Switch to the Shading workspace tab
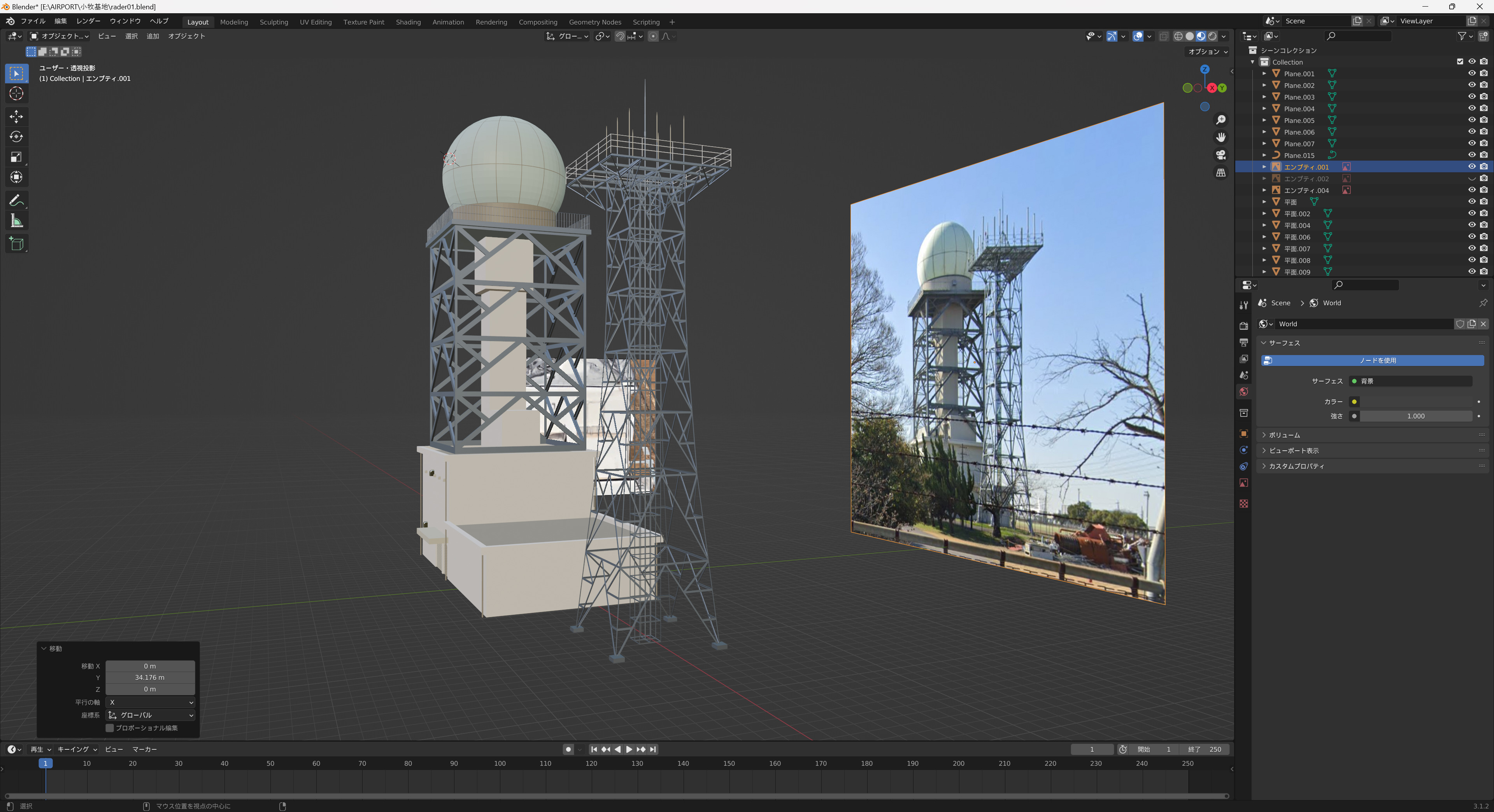The width and height of the screenshot is (1494, 812). pyautogui.click(x=408, y=22)
